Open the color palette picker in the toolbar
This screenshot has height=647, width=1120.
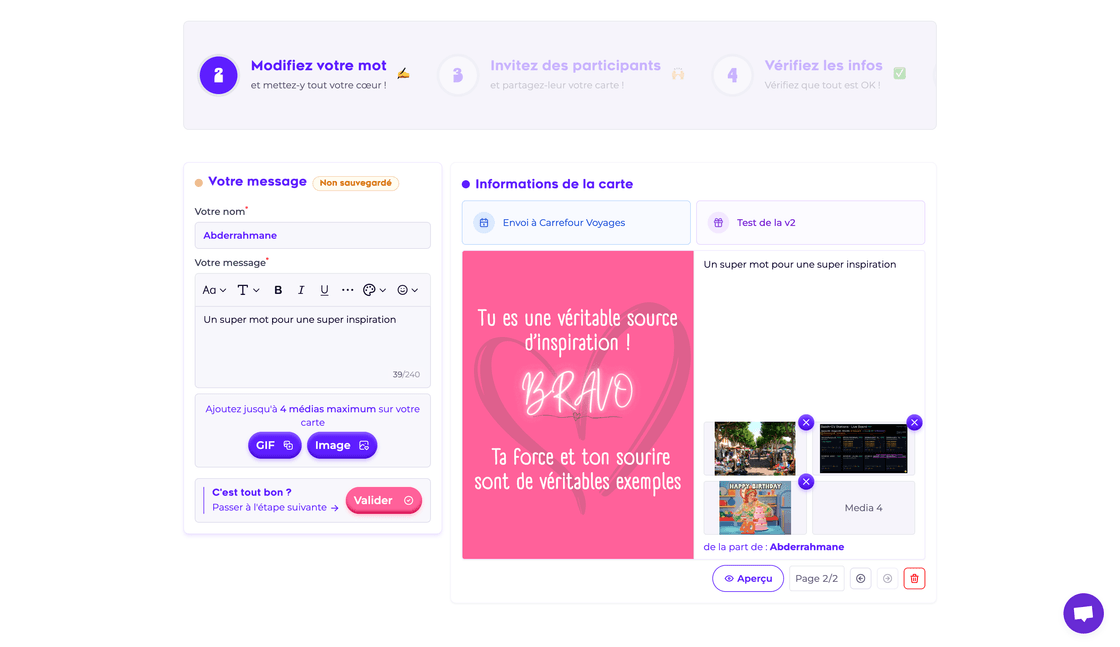click(x=368, y=289)
